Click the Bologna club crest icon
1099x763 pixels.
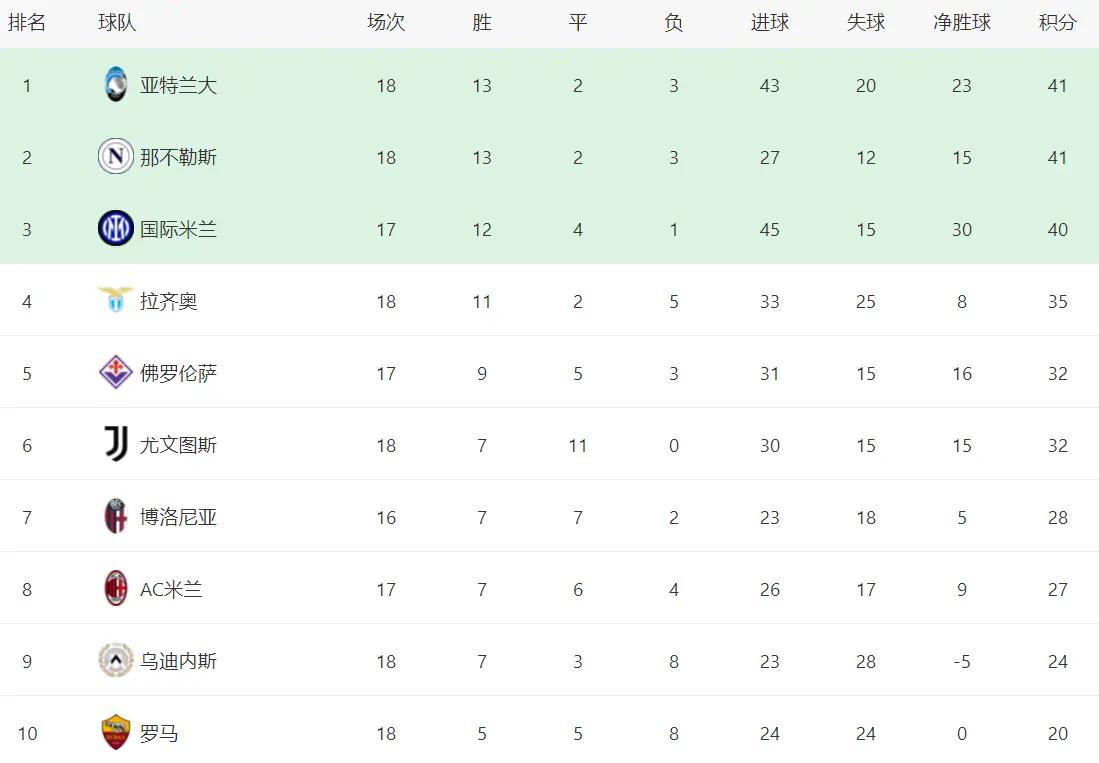click(x=116, y=517)
